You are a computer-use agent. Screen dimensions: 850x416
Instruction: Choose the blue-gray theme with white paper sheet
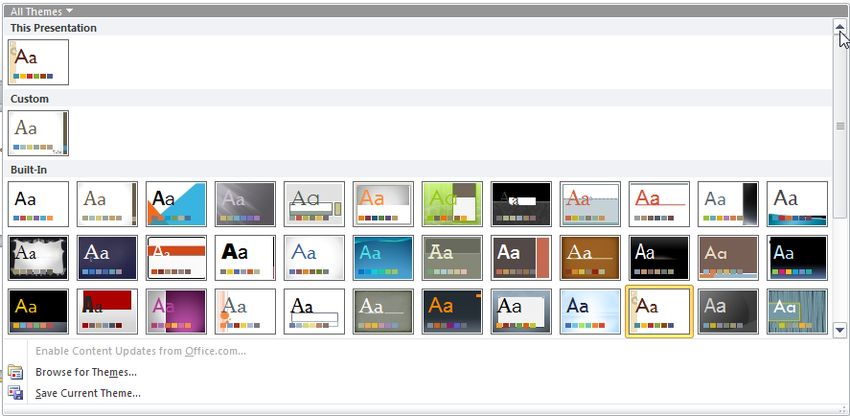[x=521, y=311]
